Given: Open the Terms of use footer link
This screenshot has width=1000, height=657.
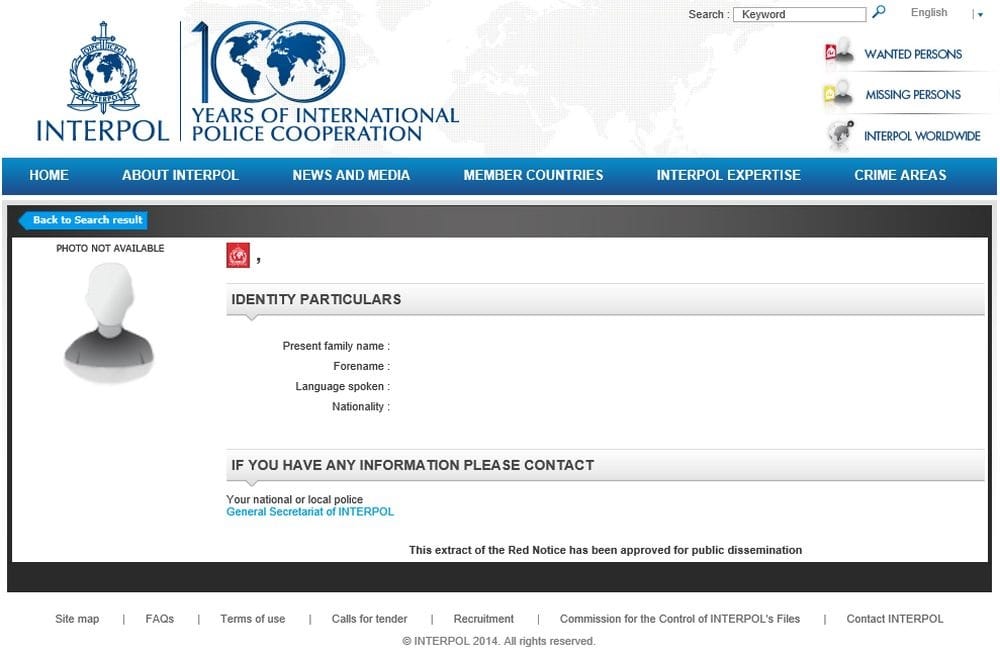Looking at the screenshot, I should (253, 619).
